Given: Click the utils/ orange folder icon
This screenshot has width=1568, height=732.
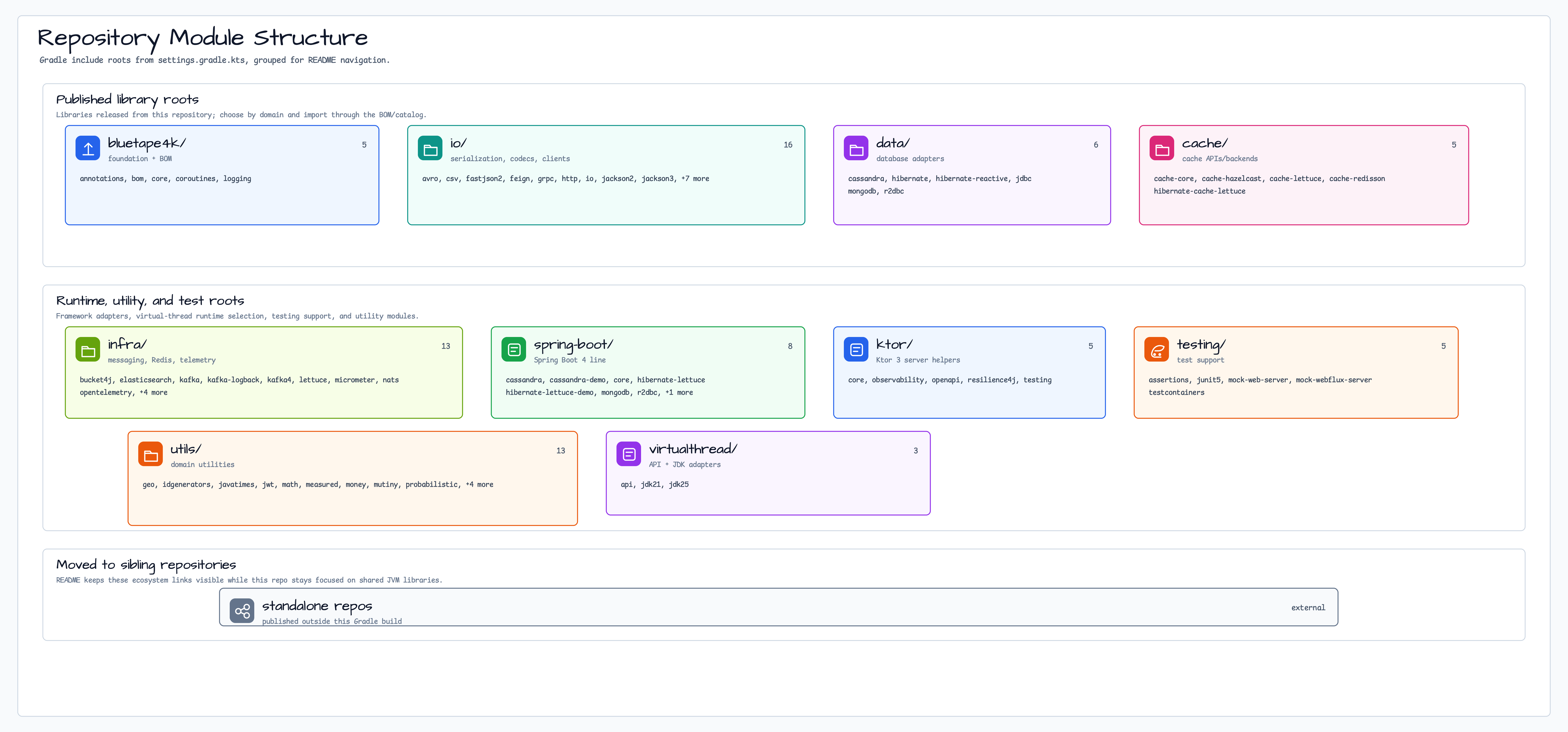Looking at the screenshot, I should 150,454.
